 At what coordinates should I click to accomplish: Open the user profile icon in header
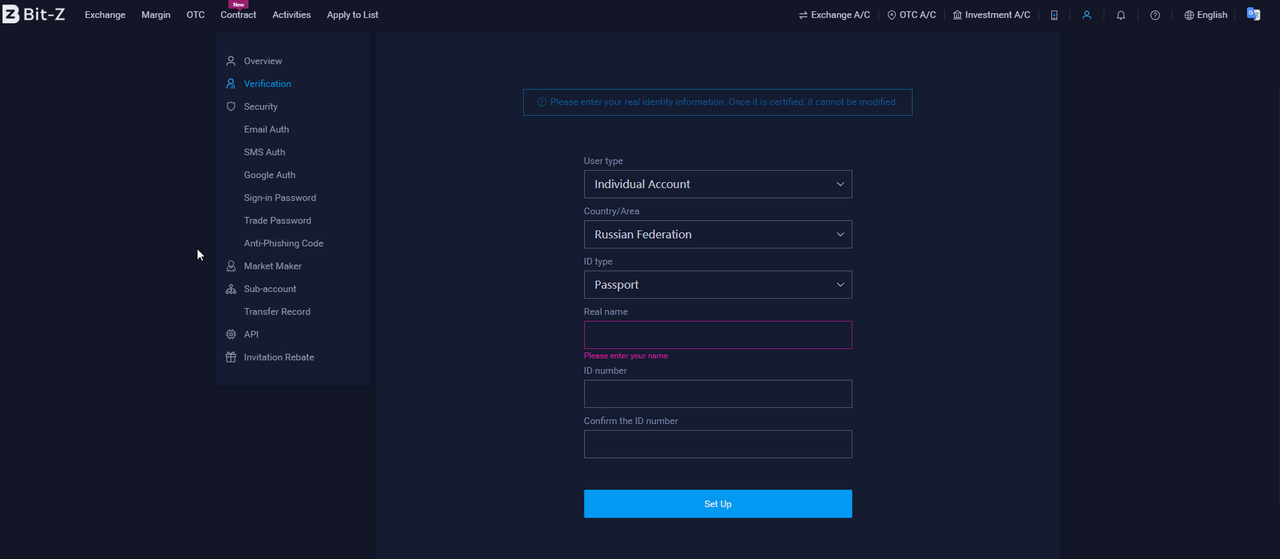click(1087, 15)
